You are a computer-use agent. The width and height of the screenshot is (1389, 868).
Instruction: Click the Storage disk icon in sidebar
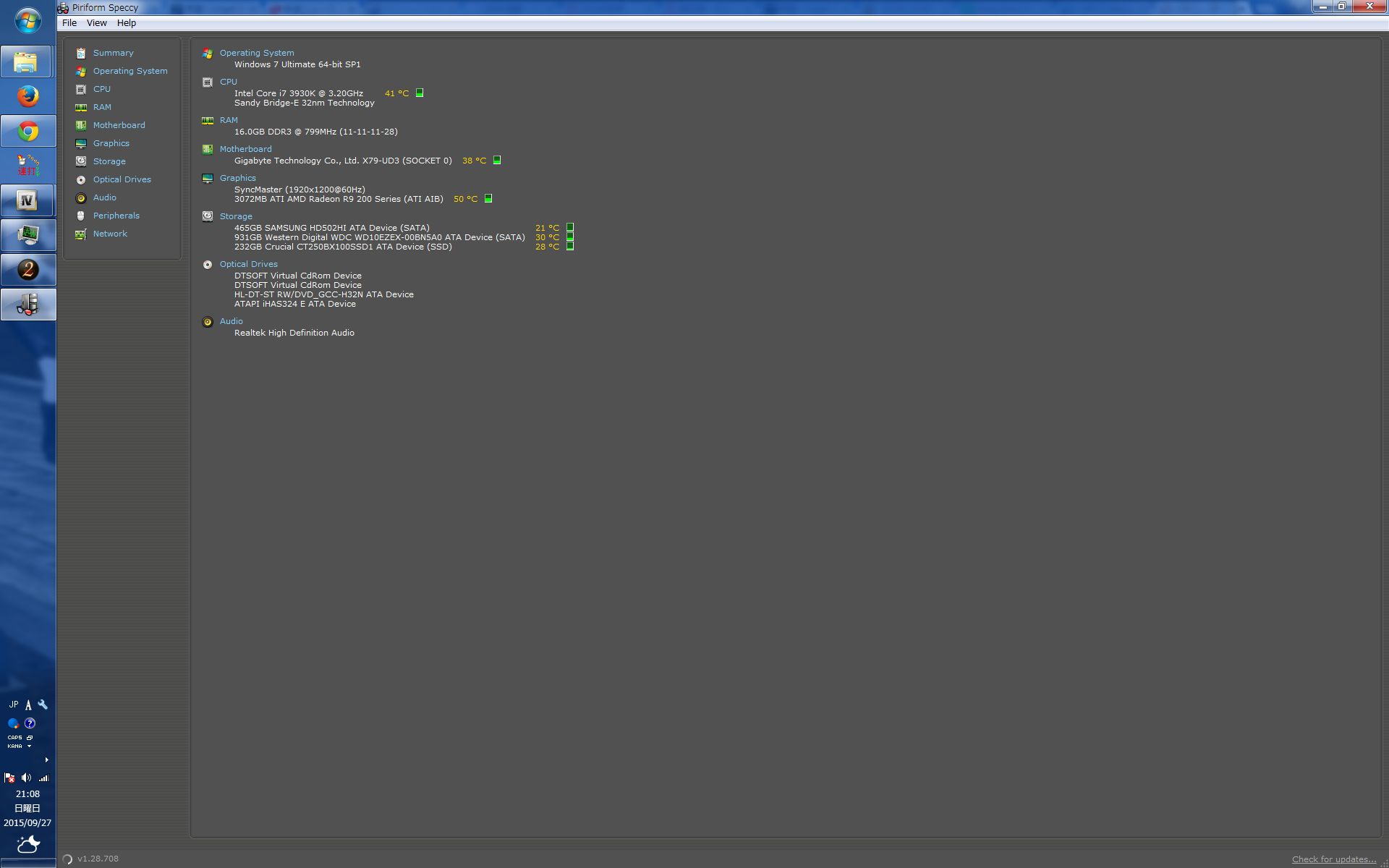[81, 161]
